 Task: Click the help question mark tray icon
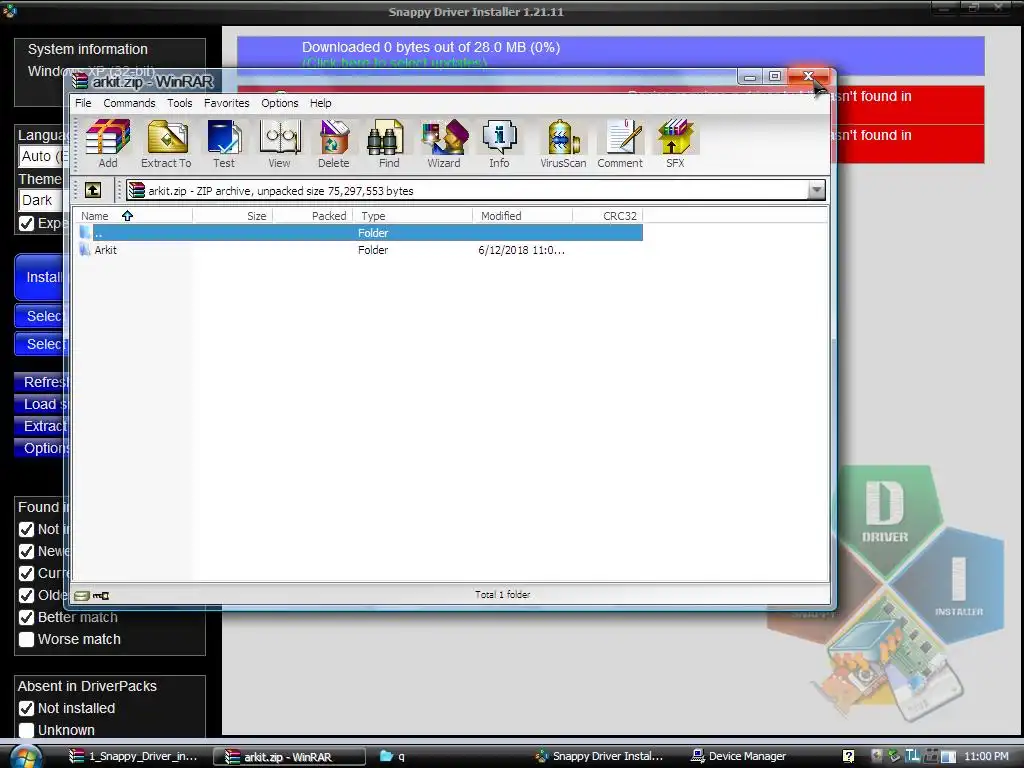point(848,756)
